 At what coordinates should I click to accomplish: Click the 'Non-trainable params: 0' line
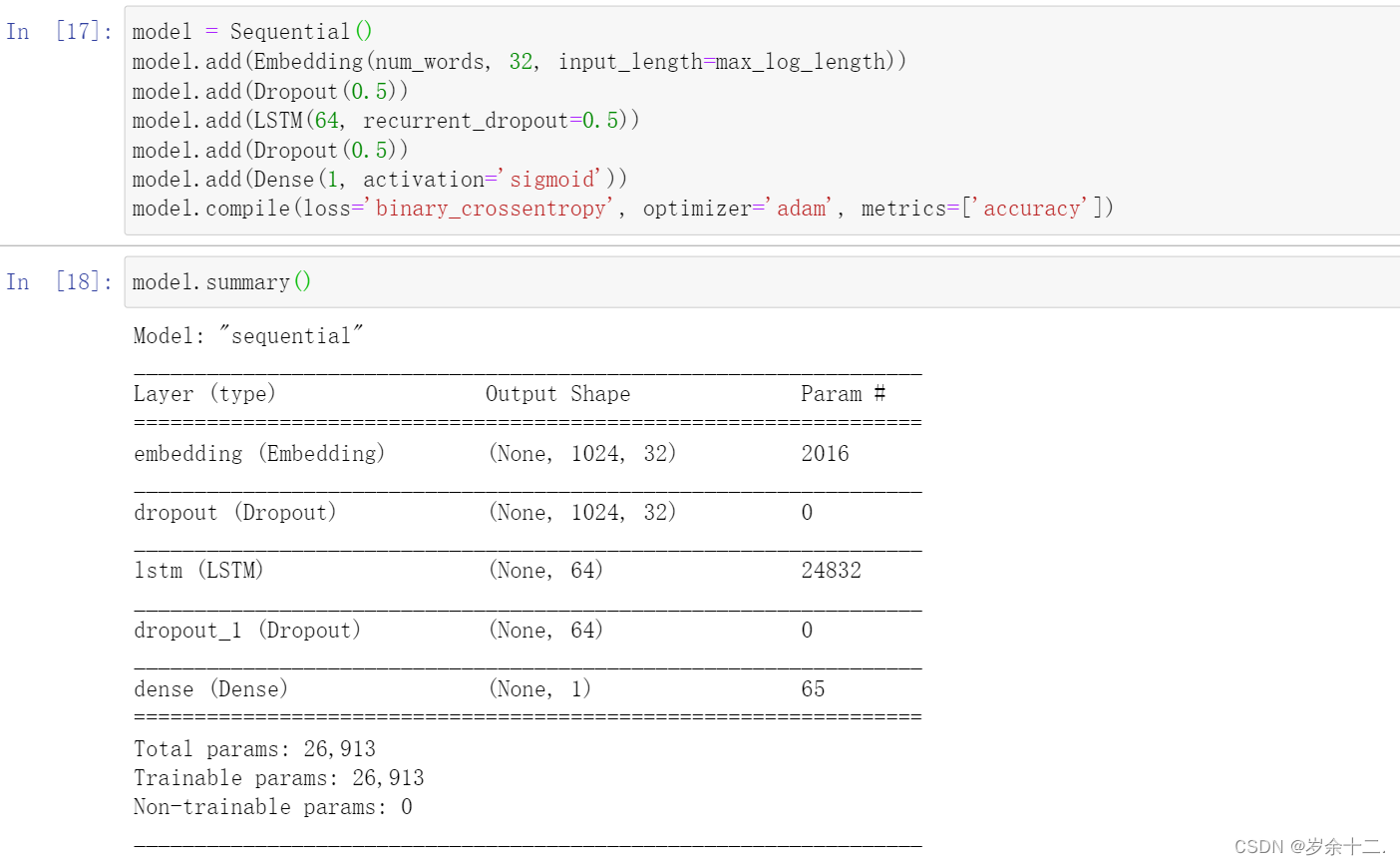[273, 807]
